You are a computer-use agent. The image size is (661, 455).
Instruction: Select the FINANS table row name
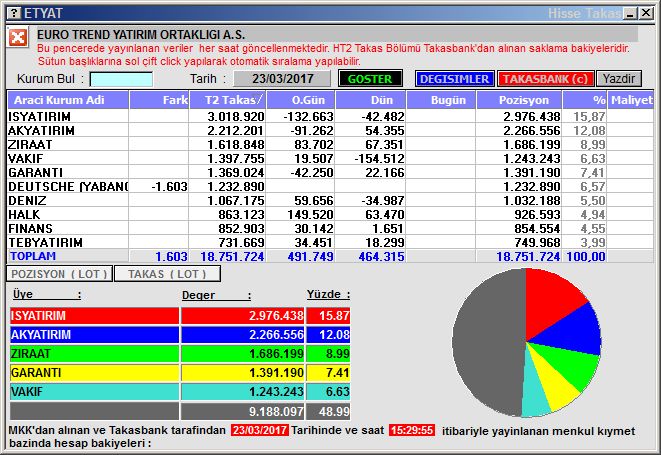(30, 229)
